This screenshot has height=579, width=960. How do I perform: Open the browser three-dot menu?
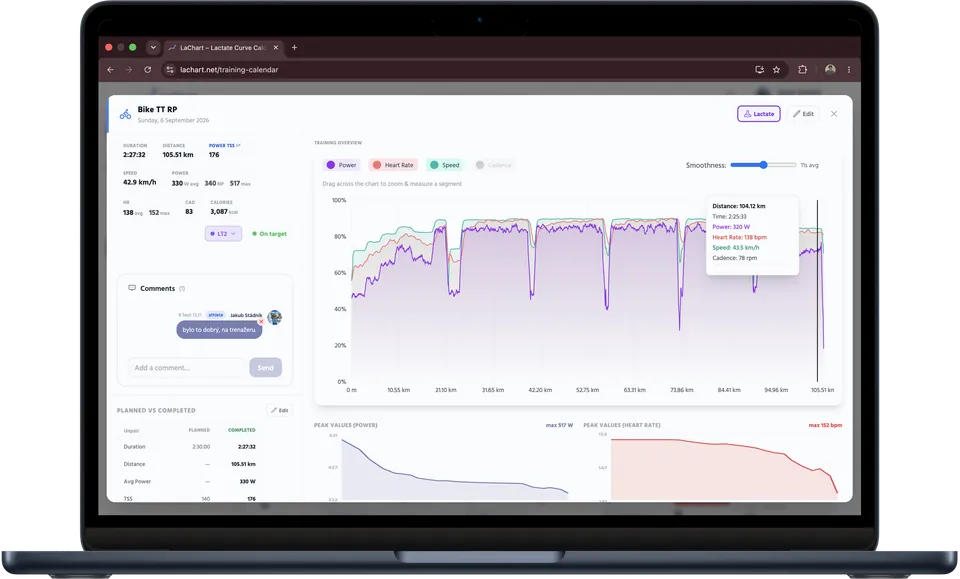849,70
